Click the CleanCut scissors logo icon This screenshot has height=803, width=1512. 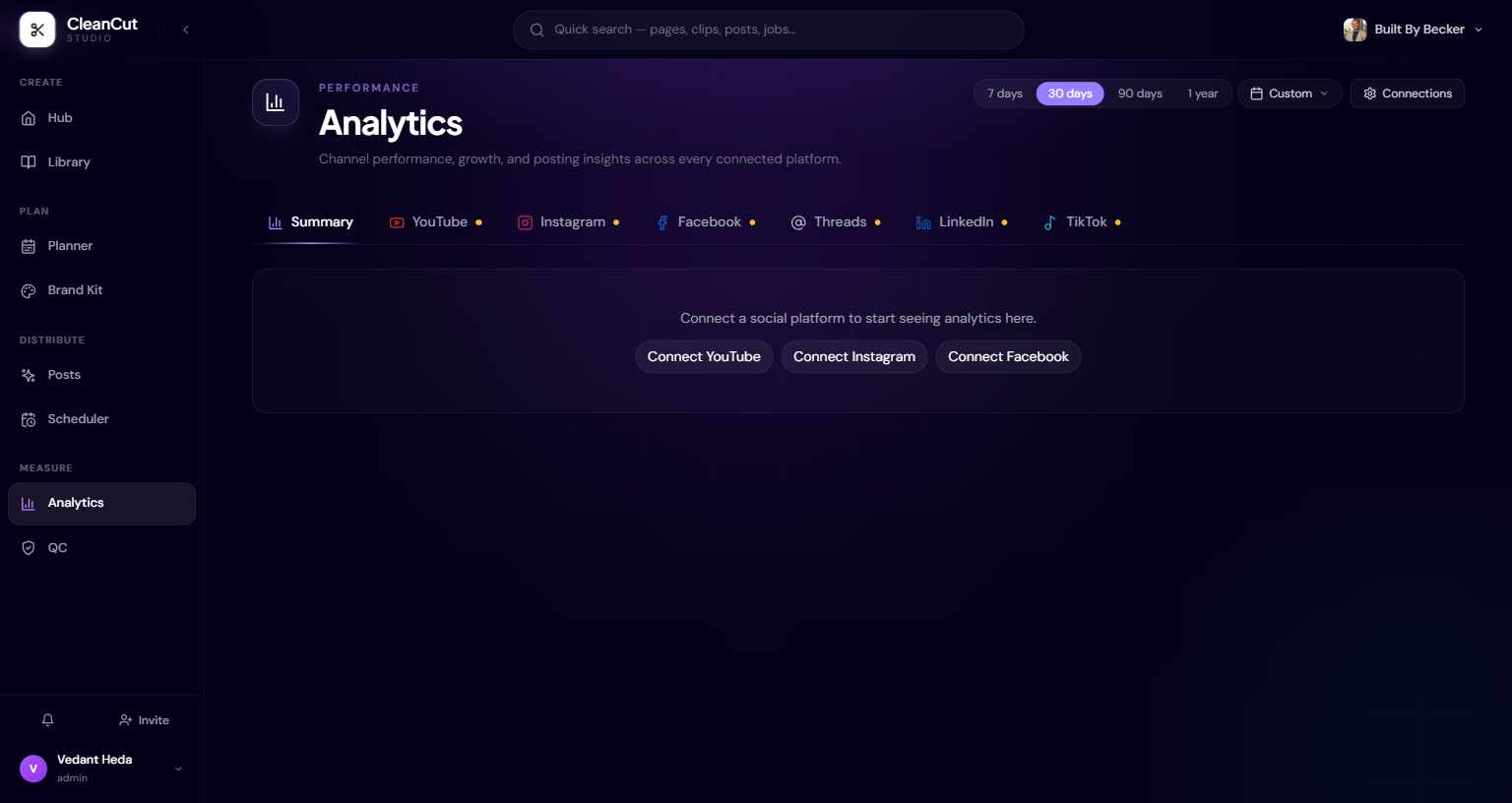pyautogui.click(x=37, y=30)
